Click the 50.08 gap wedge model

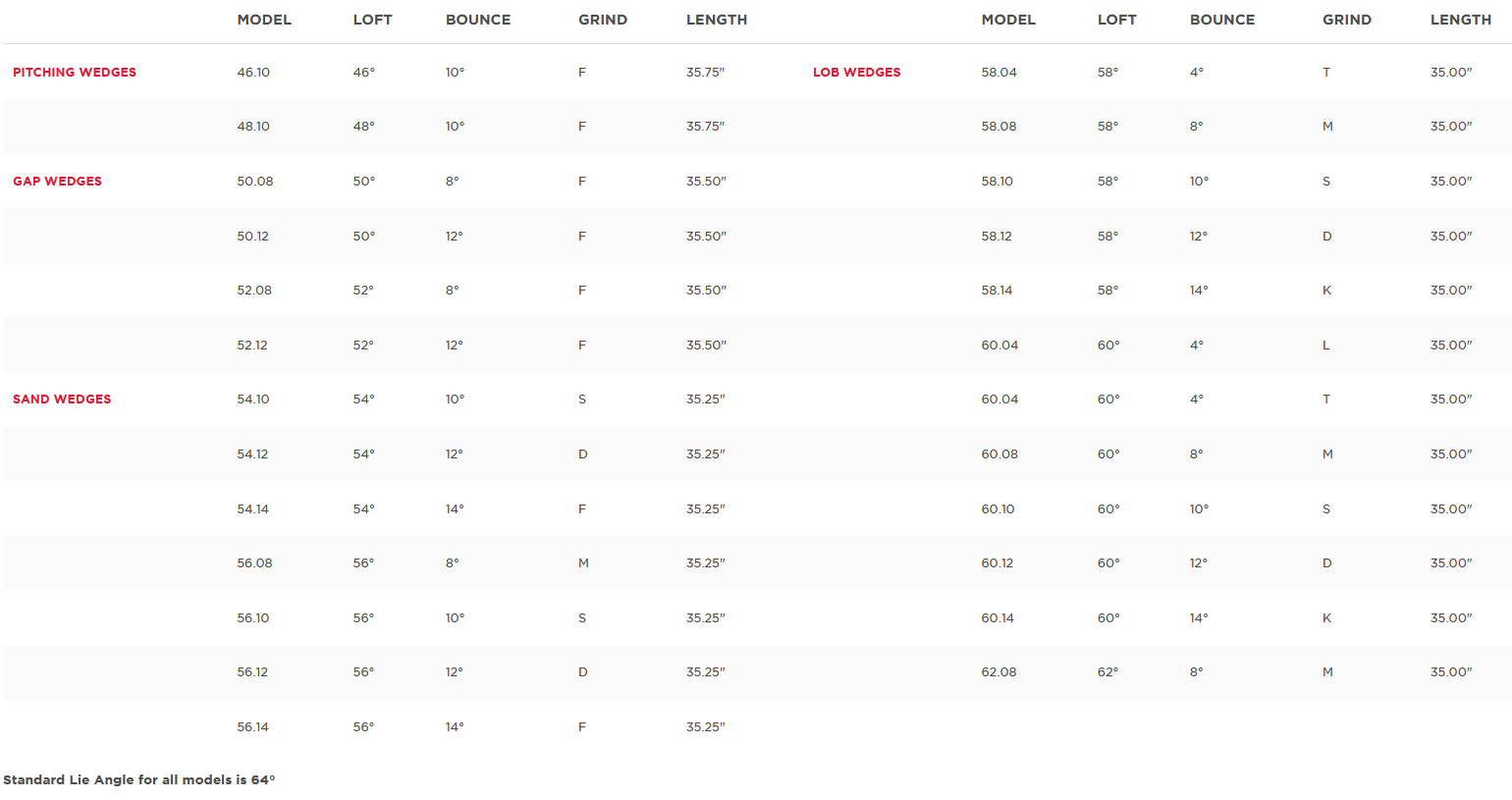tap(255, 182)
